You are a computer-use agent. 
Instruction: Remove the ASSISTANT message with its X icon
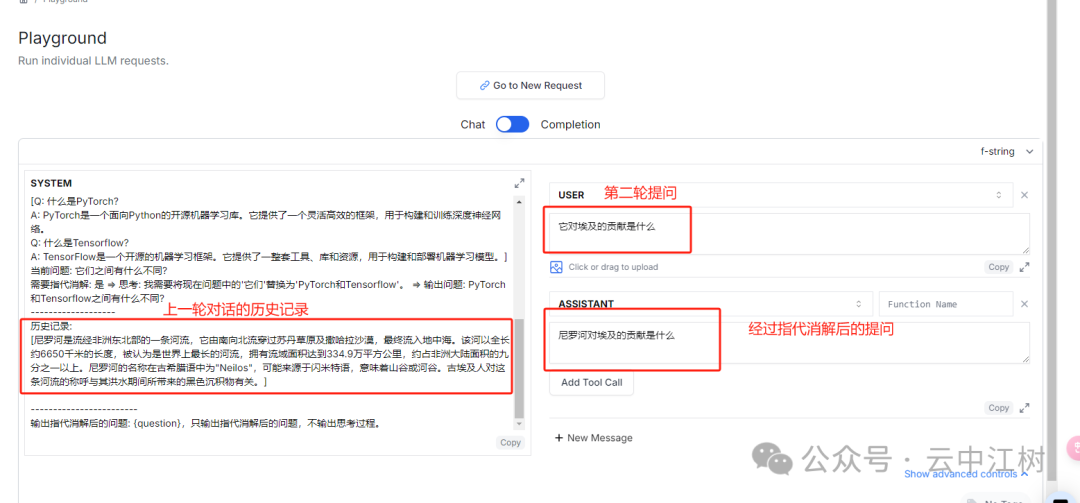pyautogui.click(x=1024, y=304)
